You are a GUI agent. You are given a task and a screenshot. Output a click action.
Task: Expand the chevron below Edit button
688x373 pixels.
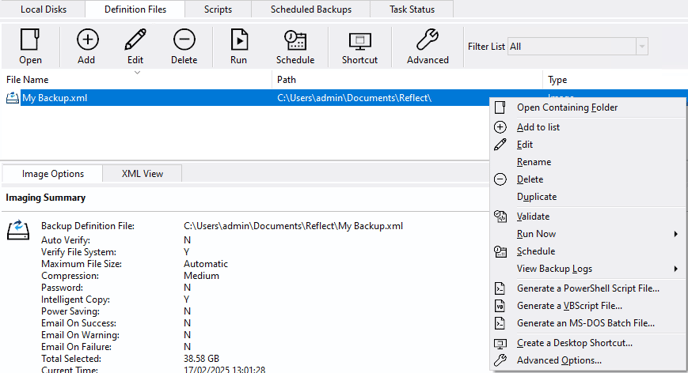(x=137, y=72)
